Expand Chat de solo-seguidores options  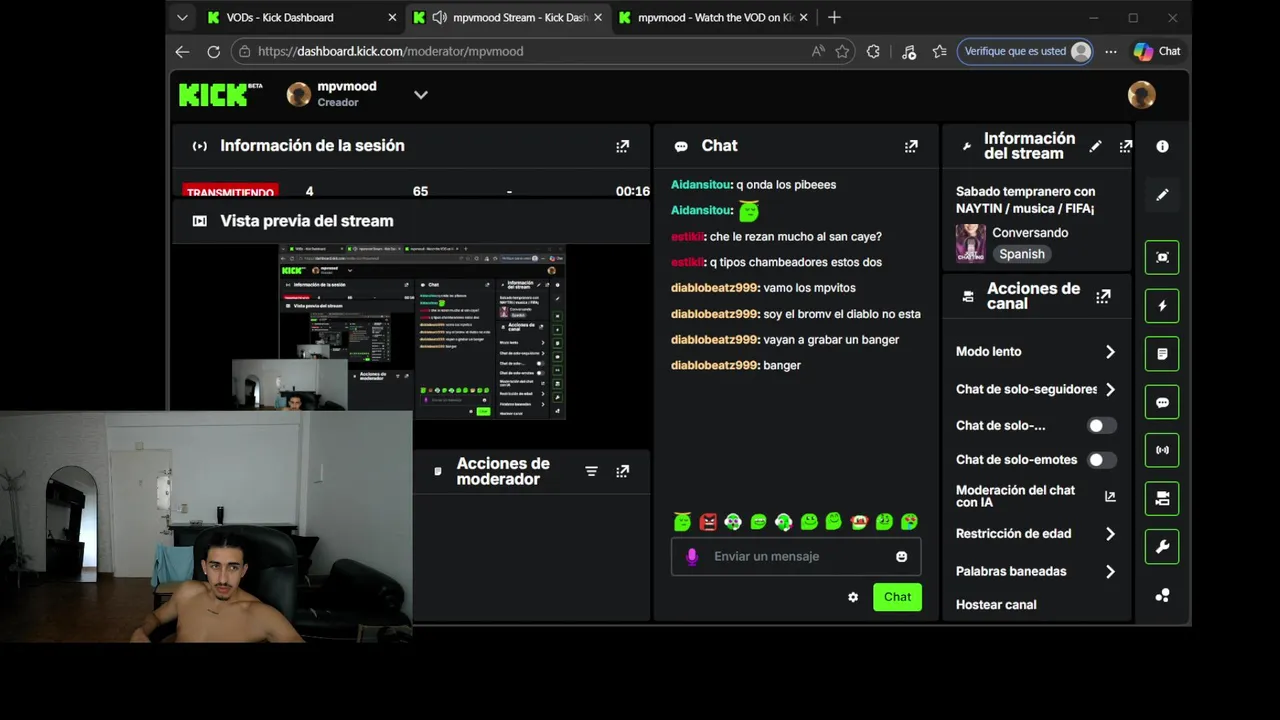(x=1110, y=390)
